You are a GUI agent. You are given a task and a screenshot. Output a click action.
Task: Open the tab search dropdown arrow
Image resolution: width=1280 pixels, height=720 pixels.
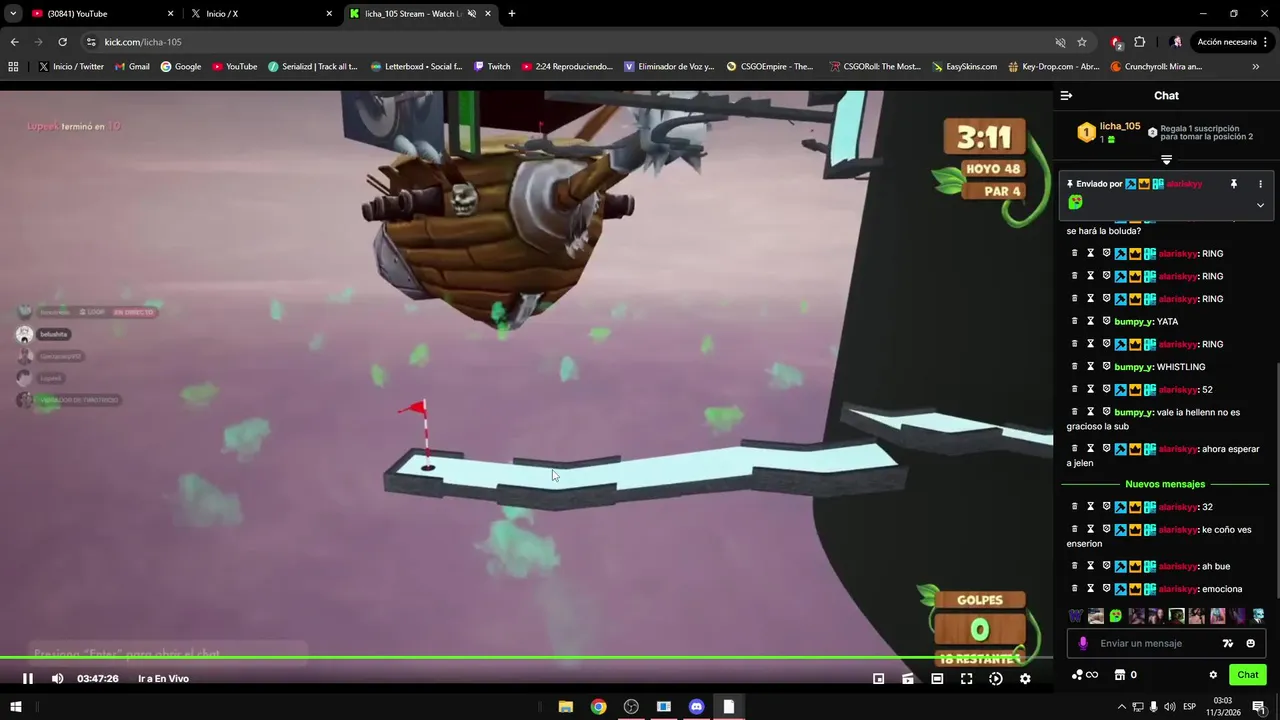click(12, 14)
